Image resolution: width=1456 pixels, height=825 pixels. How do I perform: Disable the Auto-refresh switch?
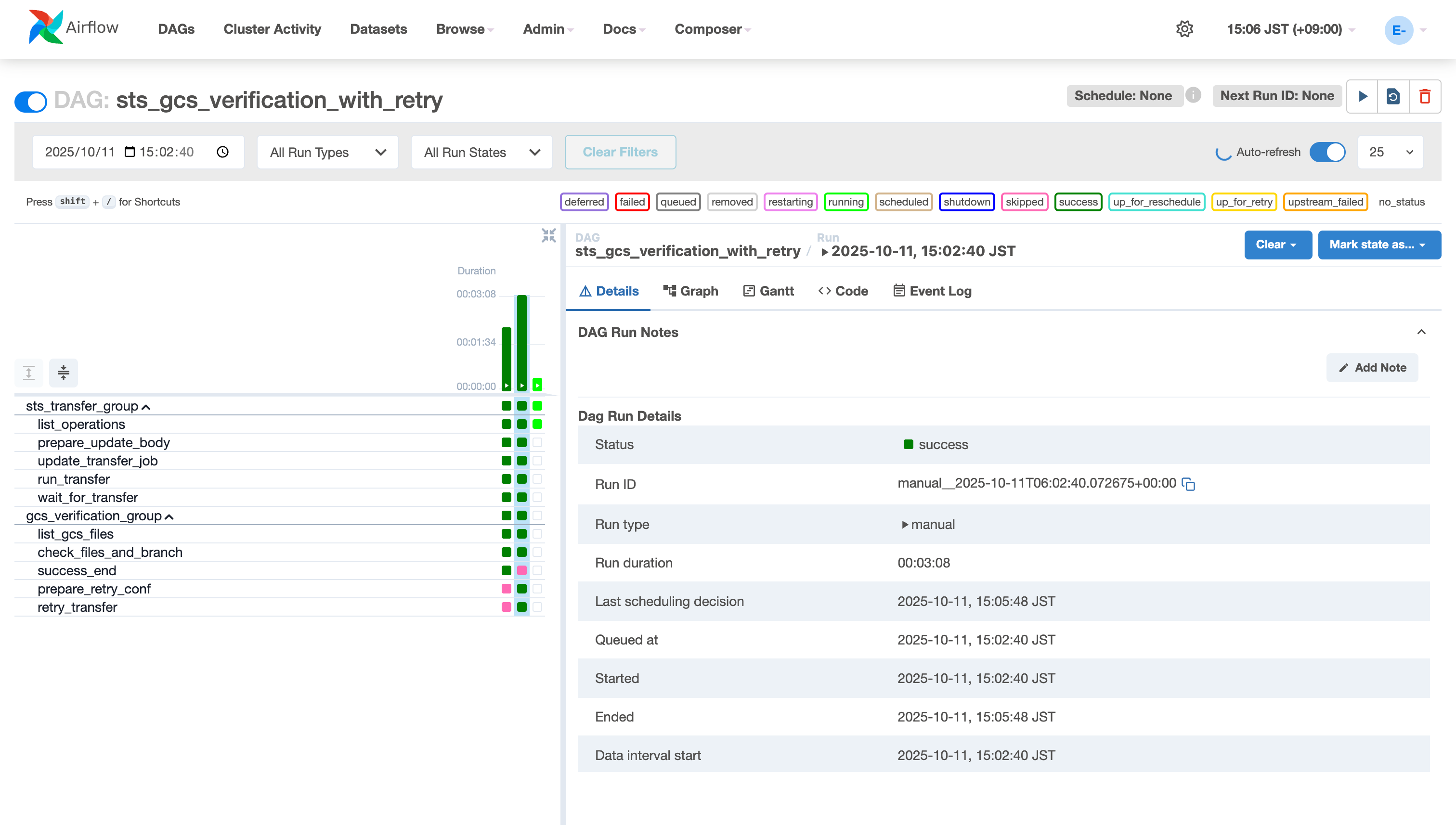pyautogui.click(x=1327, y=152)
